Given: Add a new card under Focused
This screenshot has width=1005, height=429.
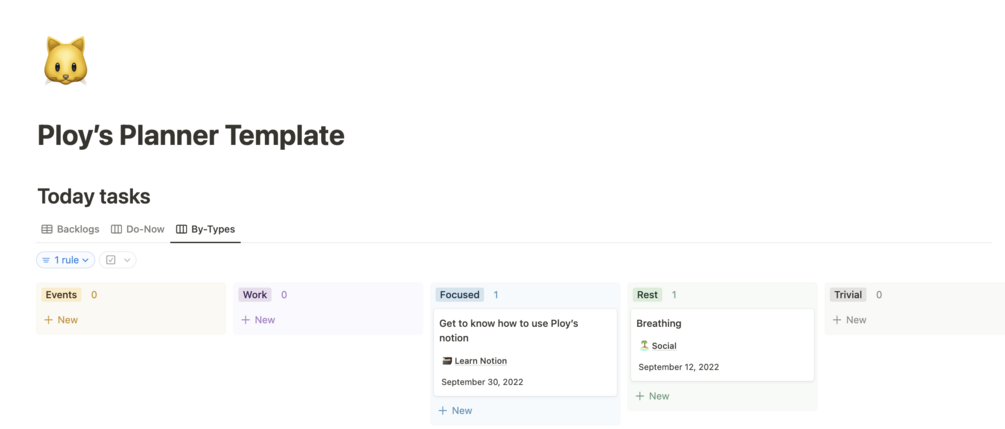Looking at the screenshot, I should [455, 411].
